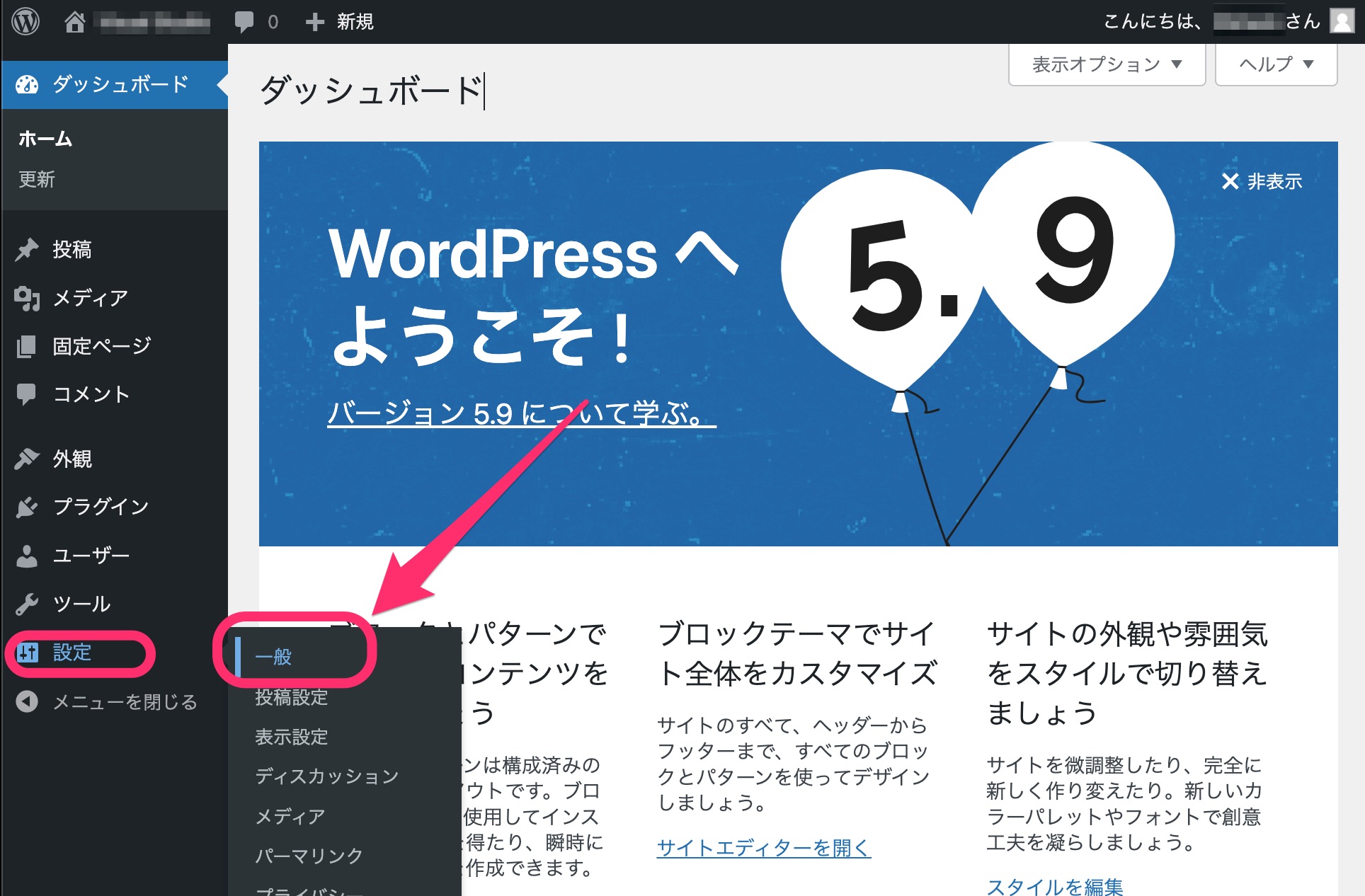Expand the ヘルプ dropdown
1365x896 pixels.
pos(1276,64)
